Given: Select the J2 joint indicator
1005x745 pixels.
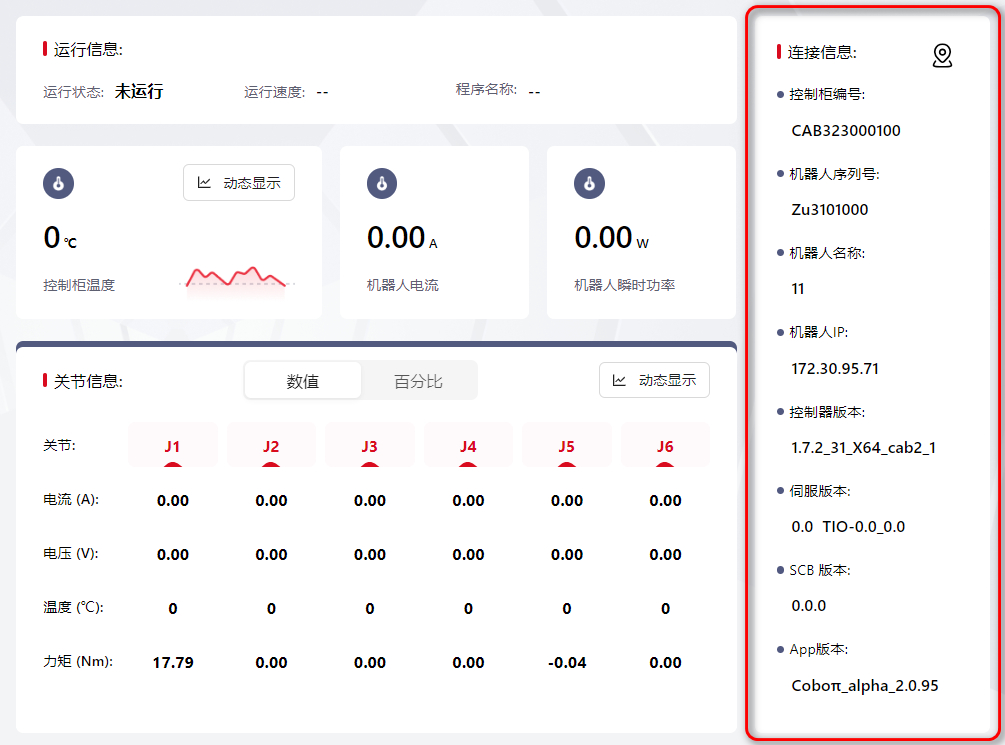Looking at the screenshot, I should click(x=271, y=446).
